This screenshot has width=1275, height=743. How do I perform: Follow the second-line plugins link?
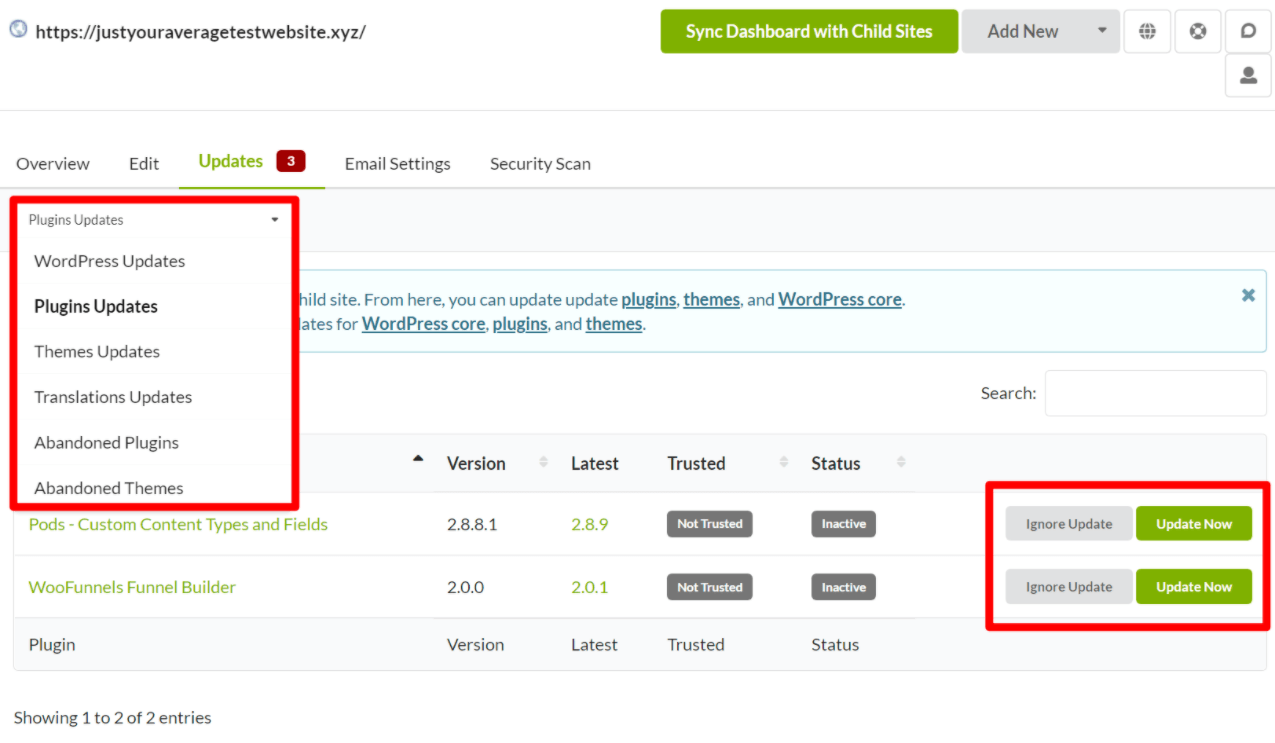tap(520, 324)
